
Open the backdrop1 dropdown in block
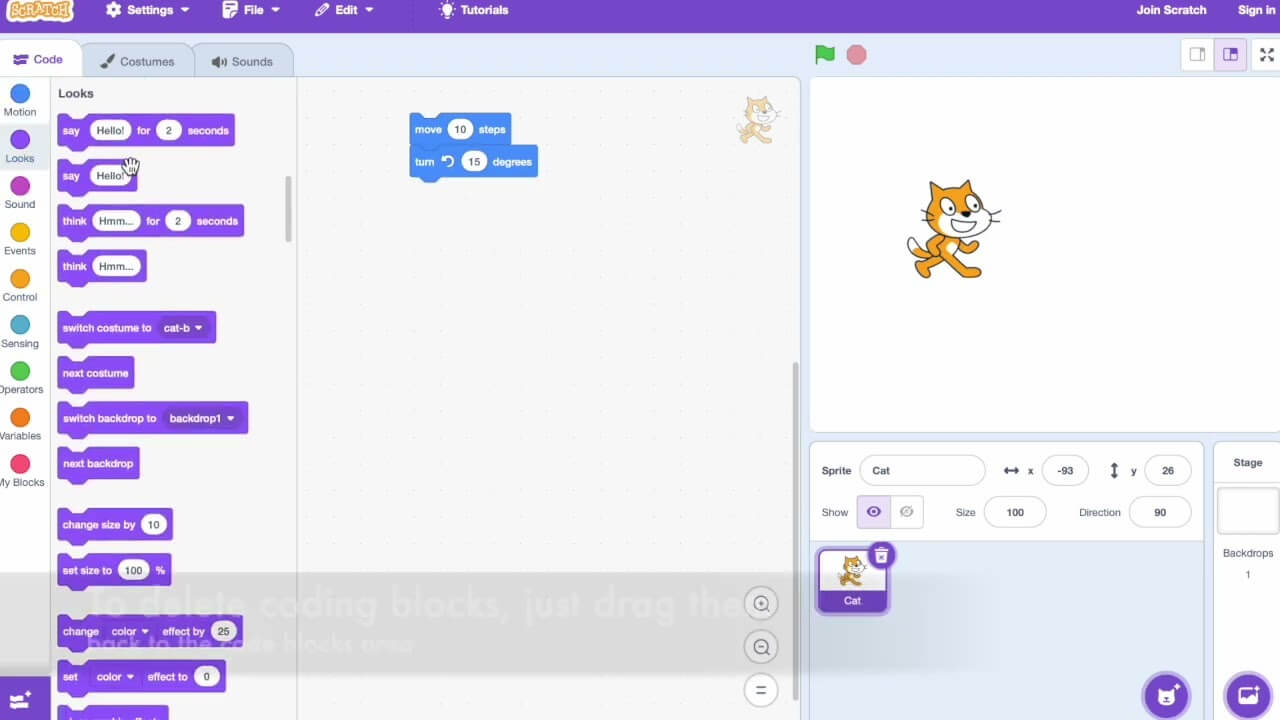[231, 418]
